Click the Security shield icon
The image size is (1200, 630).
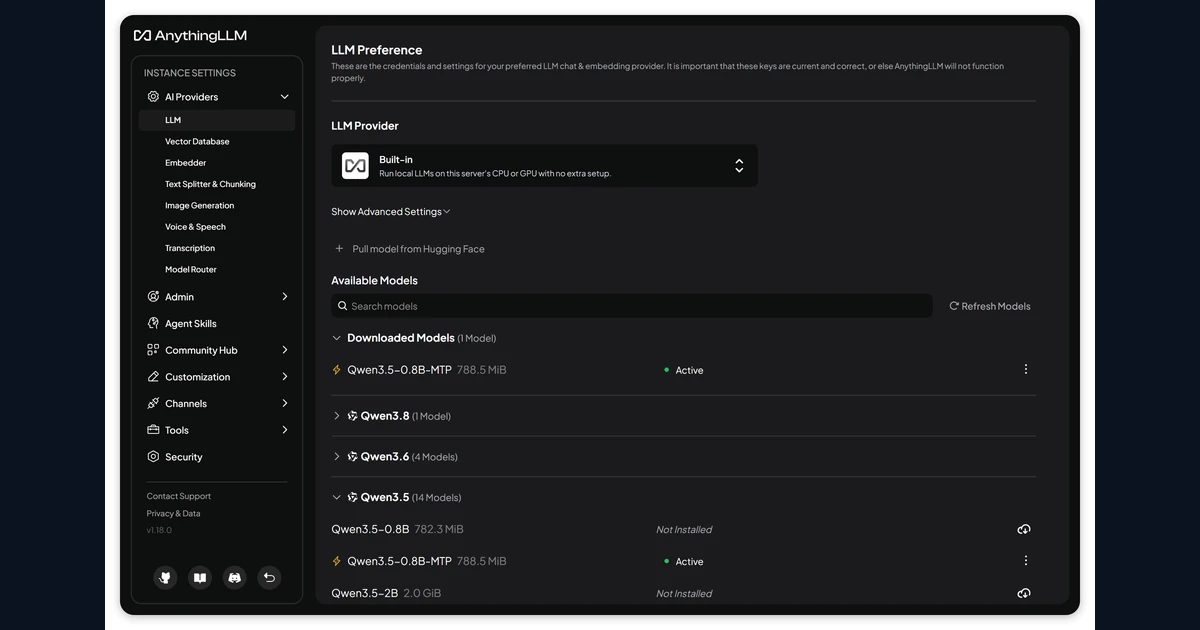[153, 457]
